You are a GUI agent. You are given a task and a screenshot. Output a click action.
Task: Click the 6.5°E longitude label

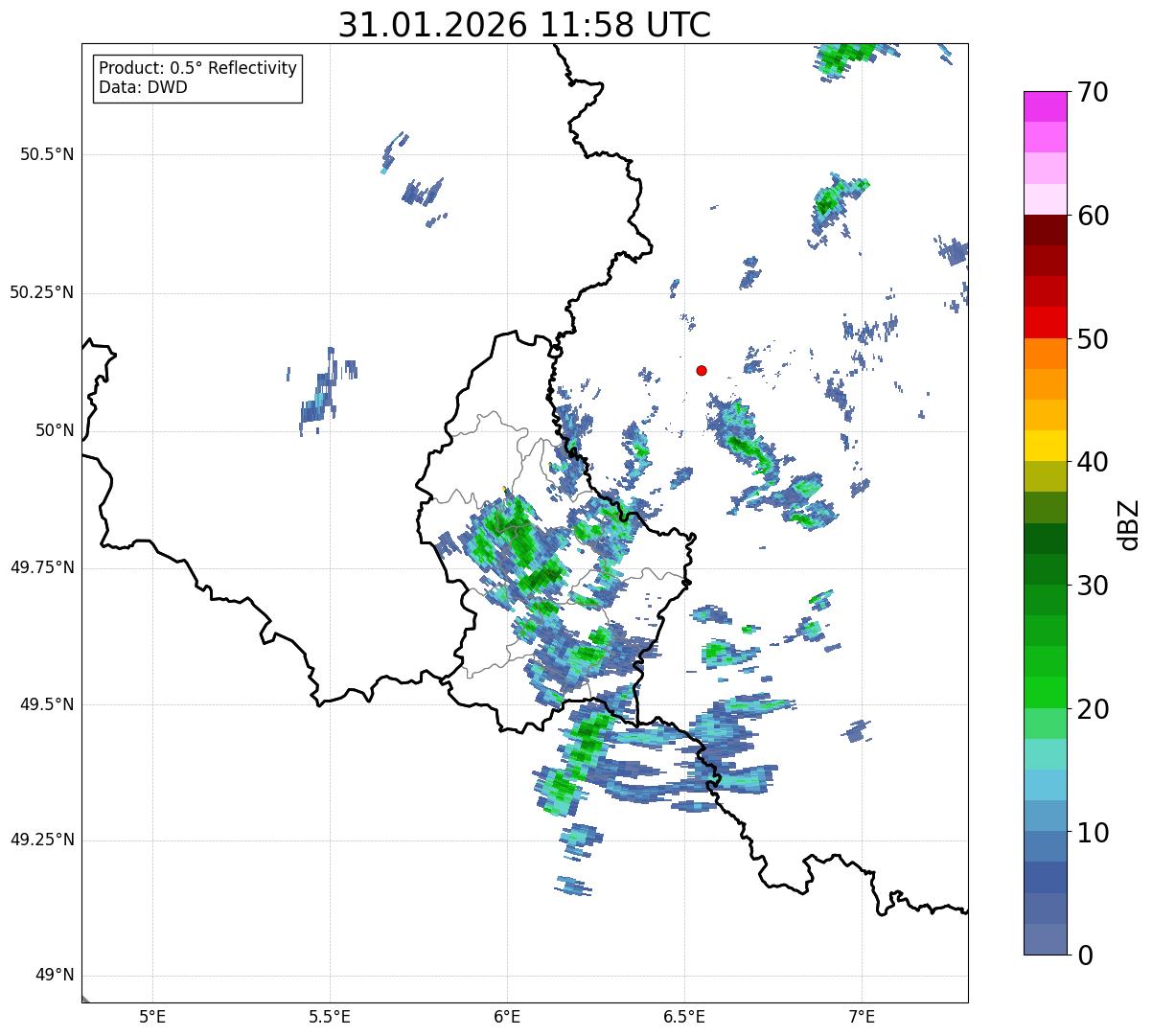[684, 1016]
